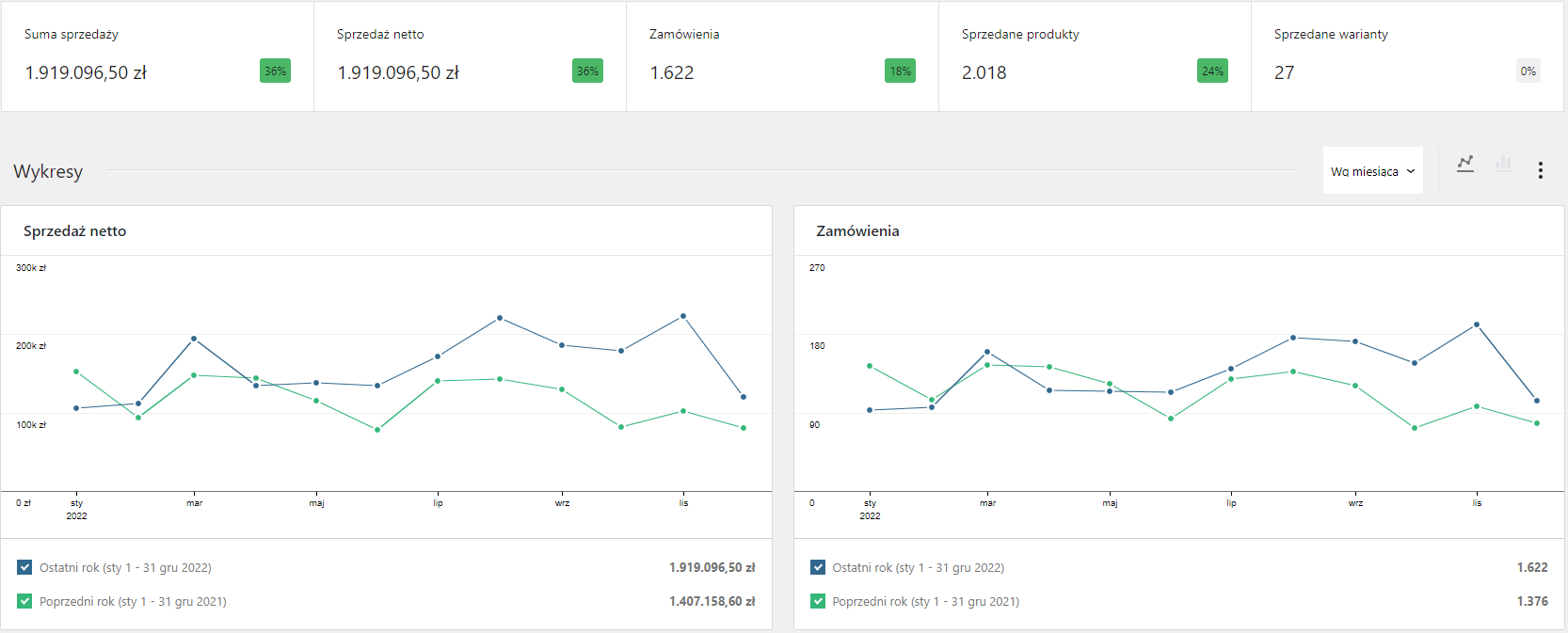
Task: Click the 18% badge in Zamówienia summary card
Action: (900, 71)
